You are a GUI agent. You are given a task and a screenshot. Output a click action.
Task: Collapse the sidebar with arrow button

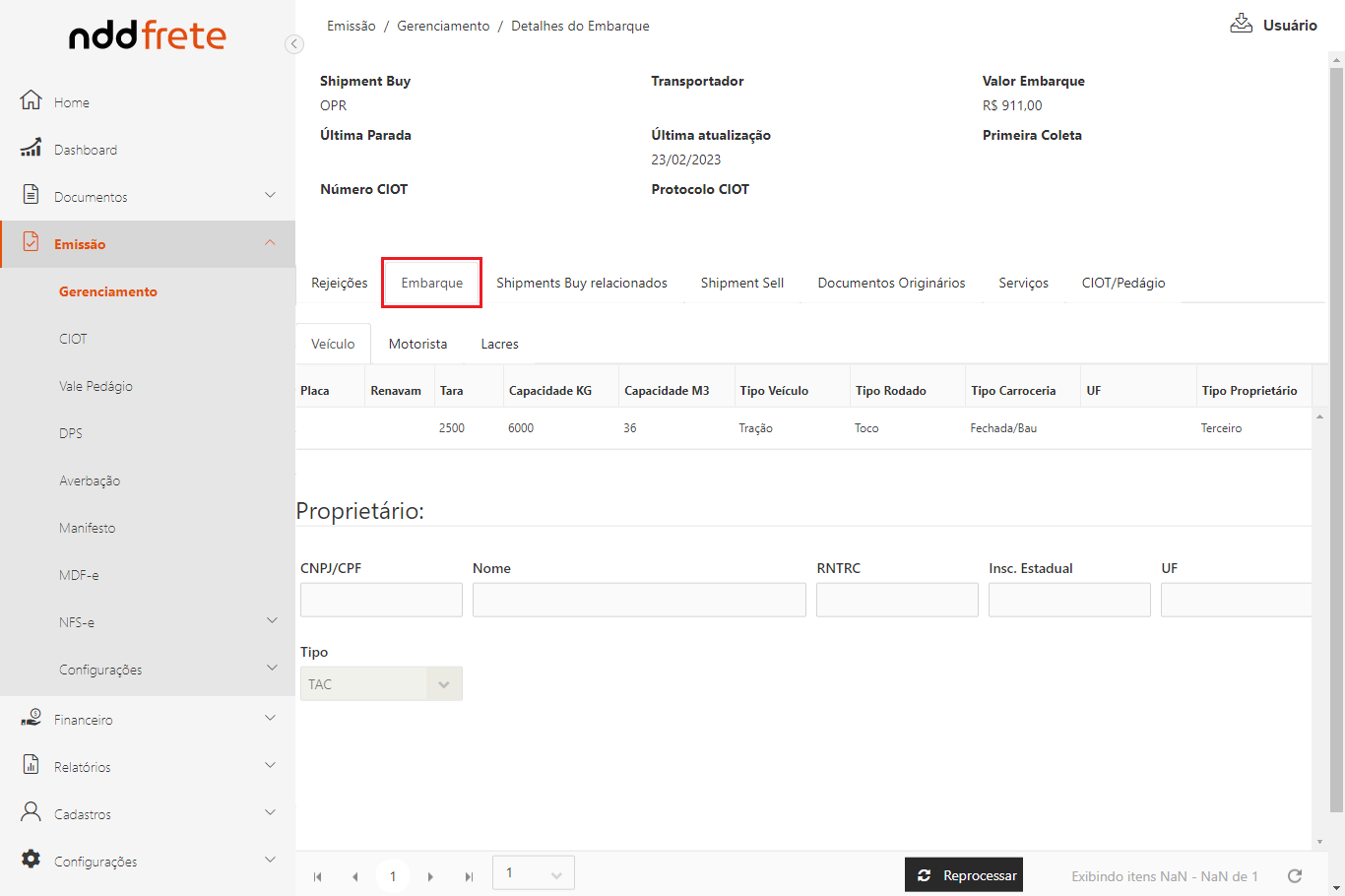pos(293,43)
